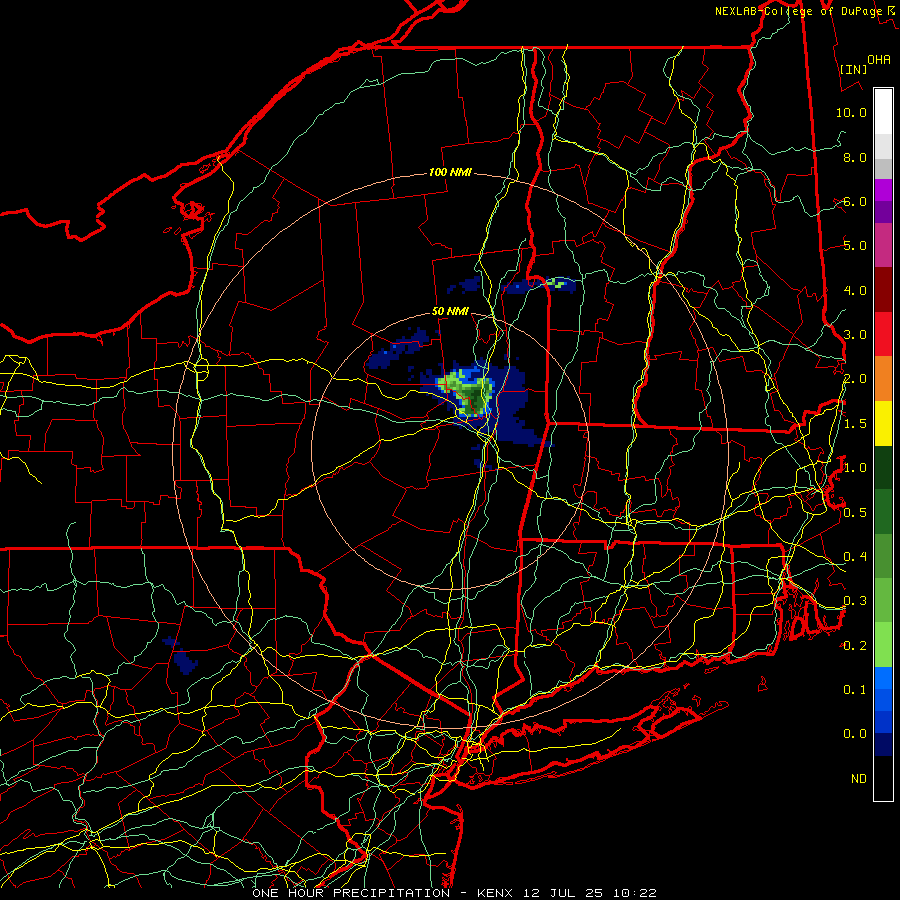Click the 0.1 legend value
The image size is (900, 900).
pyautogui.click(x=855, y=689)
